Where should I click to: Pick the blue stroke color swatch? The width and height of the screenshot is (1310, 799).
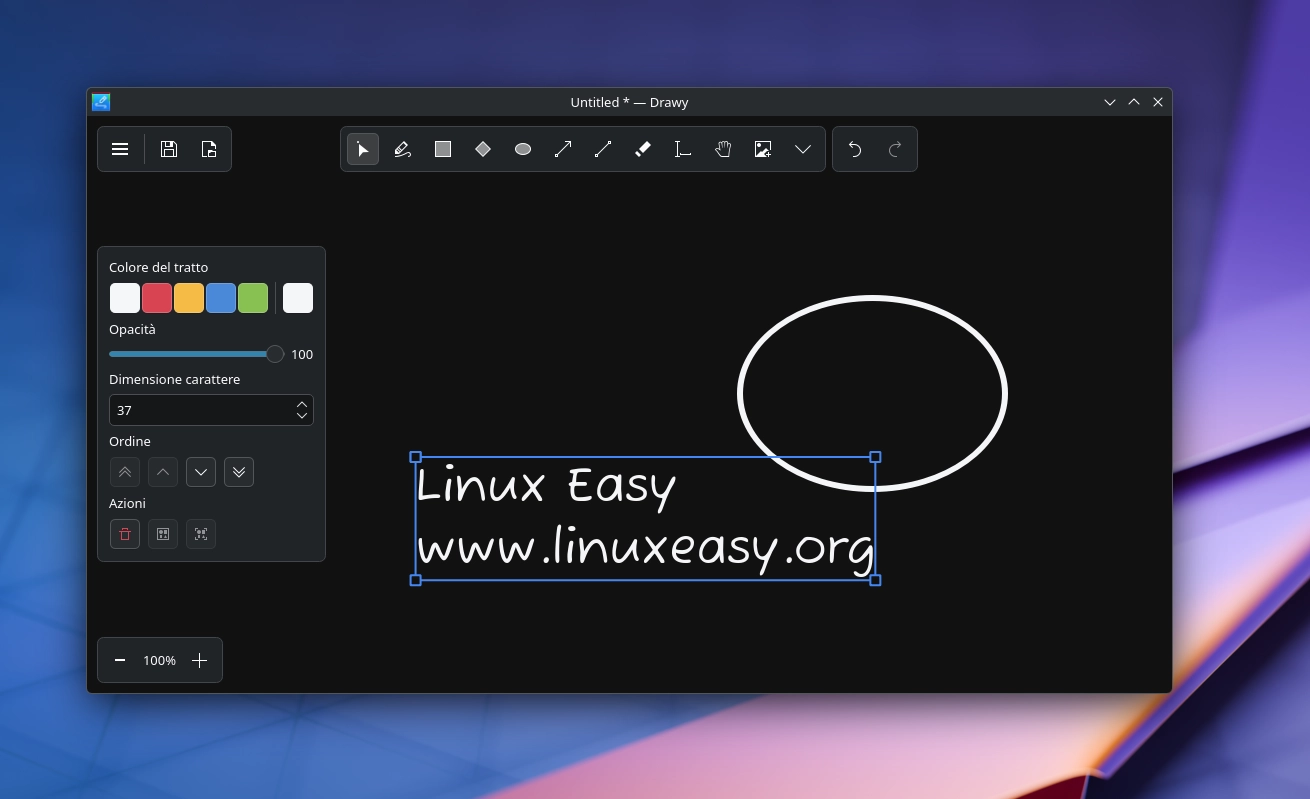click(x=221, y=298)
